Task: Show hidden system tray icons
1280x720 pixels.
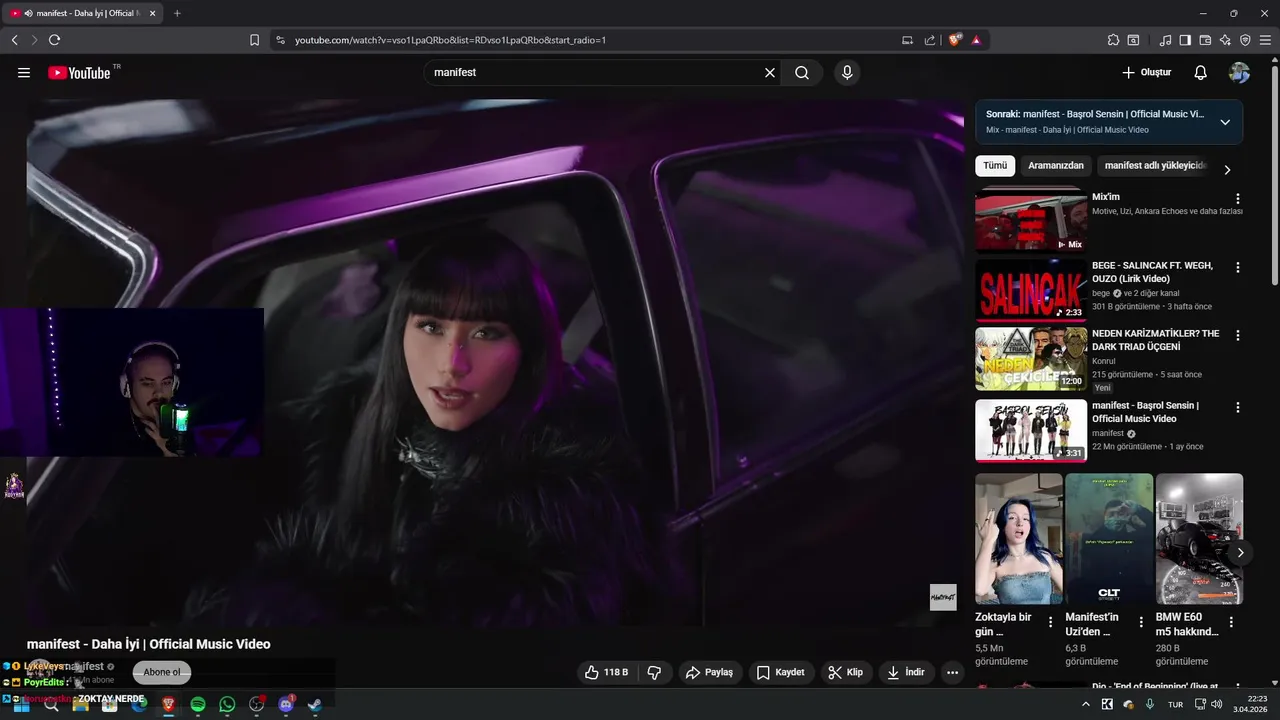Action: point(1086,705)
